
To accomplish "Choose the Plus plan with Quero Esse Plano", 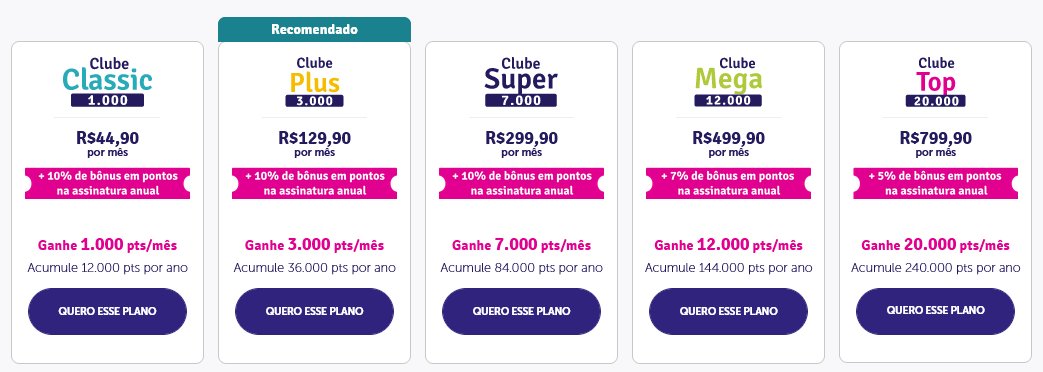I will pyautogui.click(x=315, y=311).
